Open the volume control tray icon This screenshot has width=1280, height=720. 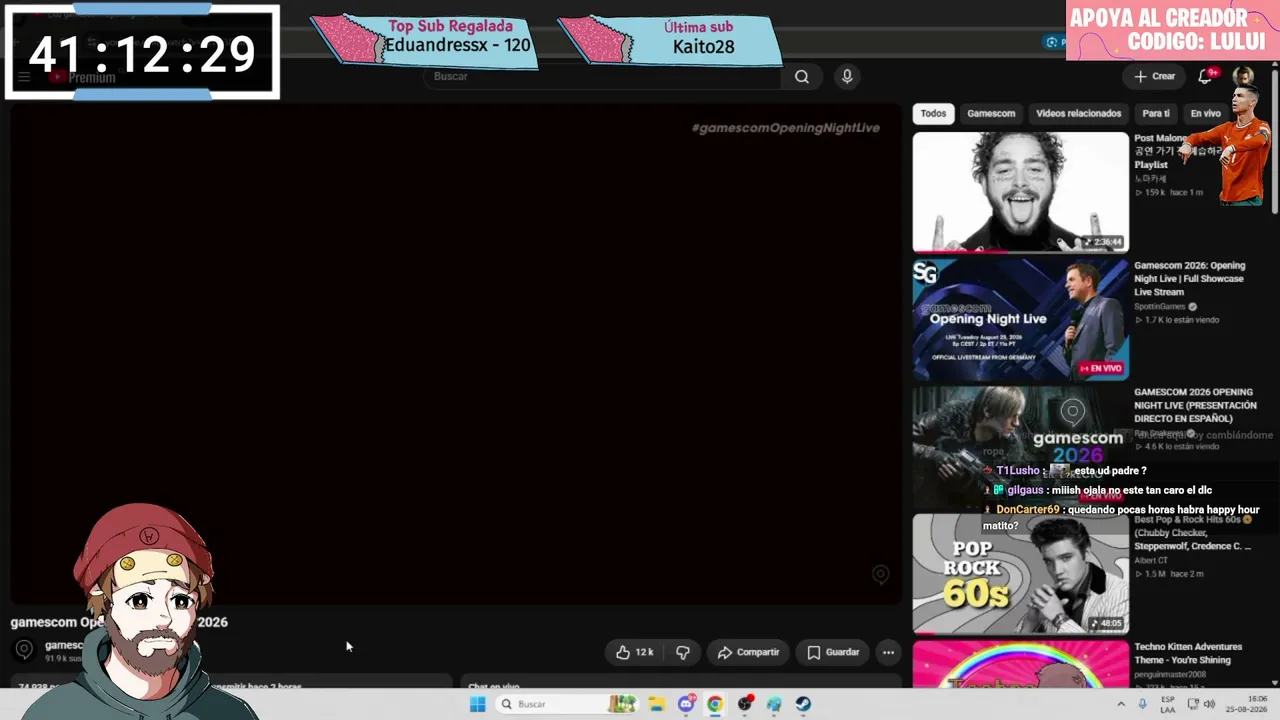(1209, 704)
